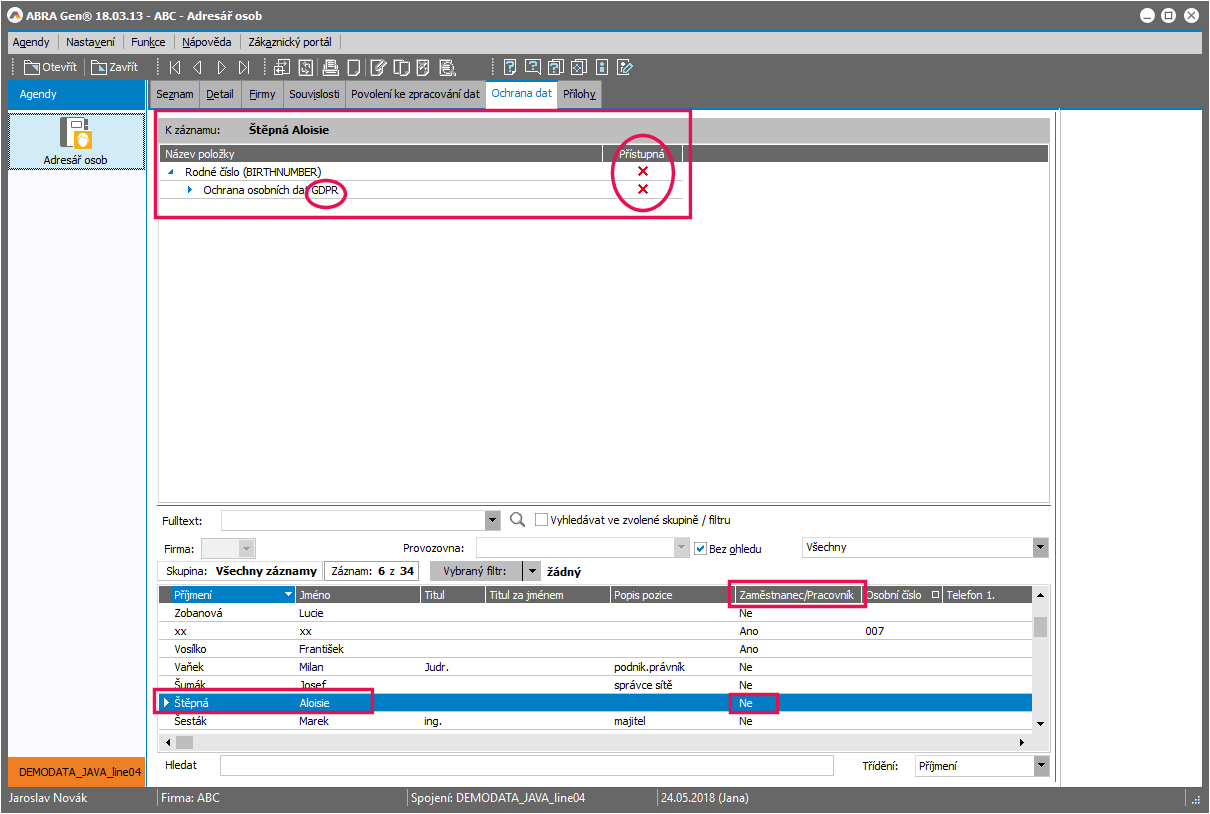The height and width of the screenshot is (814, 1210).
Task: Click the copy record double-page icon
Action: coord(402,68)
